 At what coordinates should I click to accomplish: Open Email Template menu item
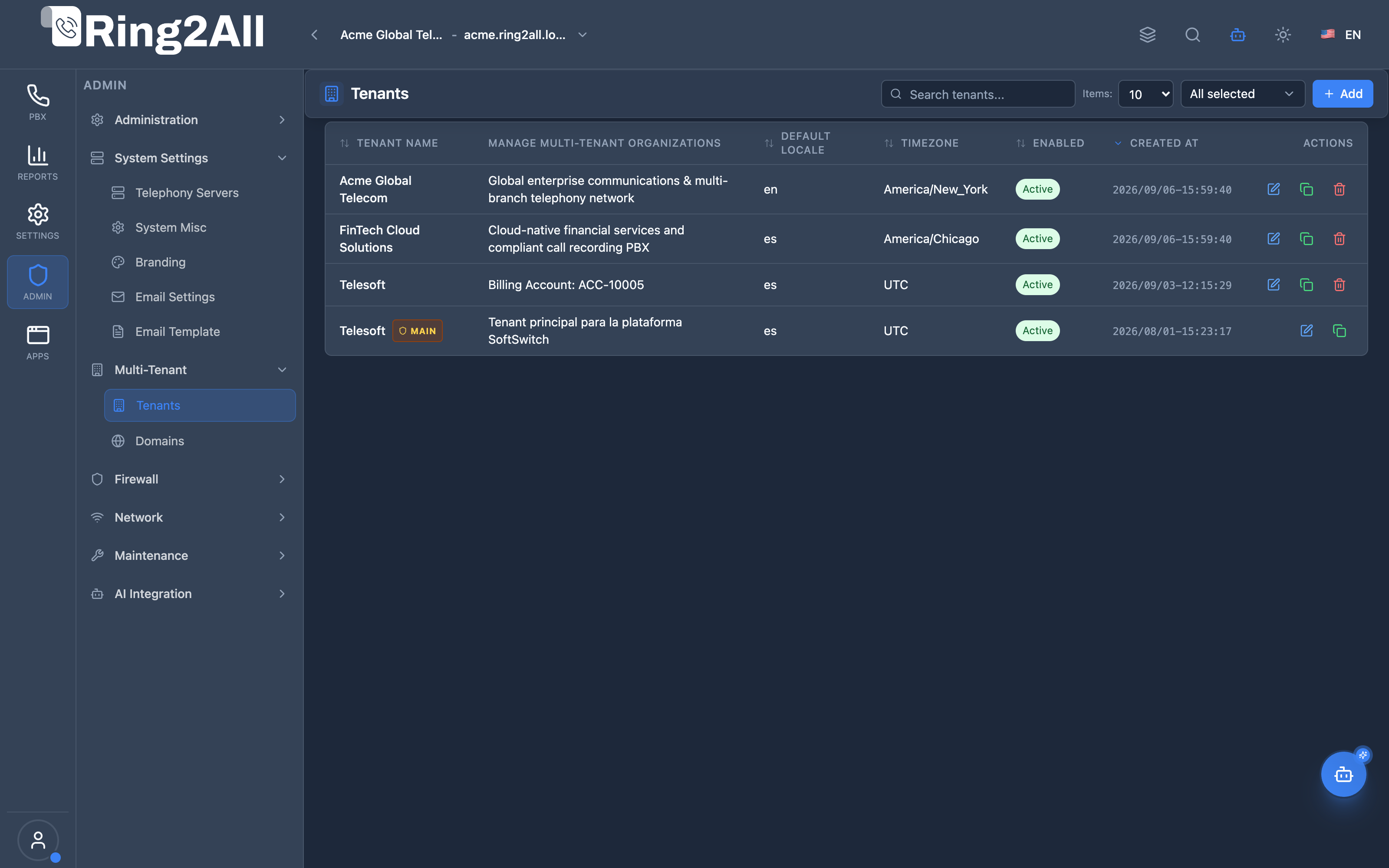[x=200, y=332]
